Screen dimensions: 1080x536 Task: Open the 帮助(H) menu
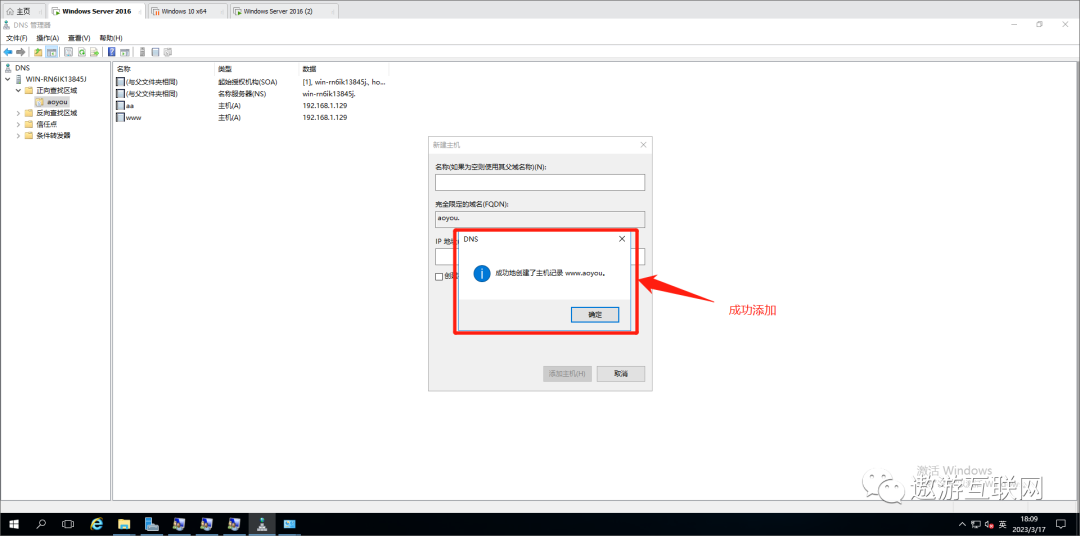[x=111, y=38]
